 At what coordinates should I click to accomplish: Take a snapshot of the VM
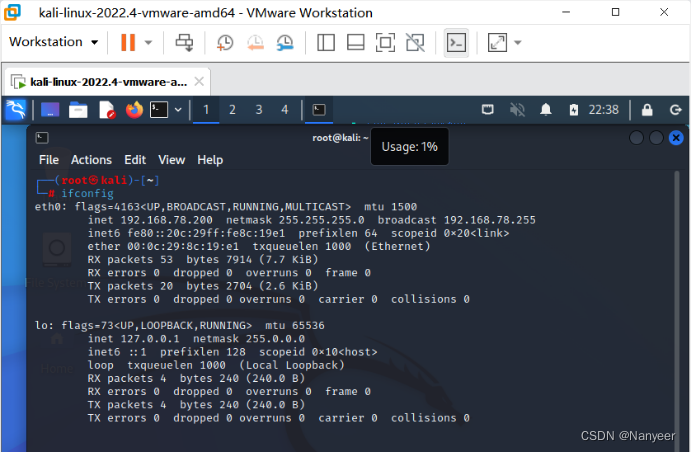225,42
